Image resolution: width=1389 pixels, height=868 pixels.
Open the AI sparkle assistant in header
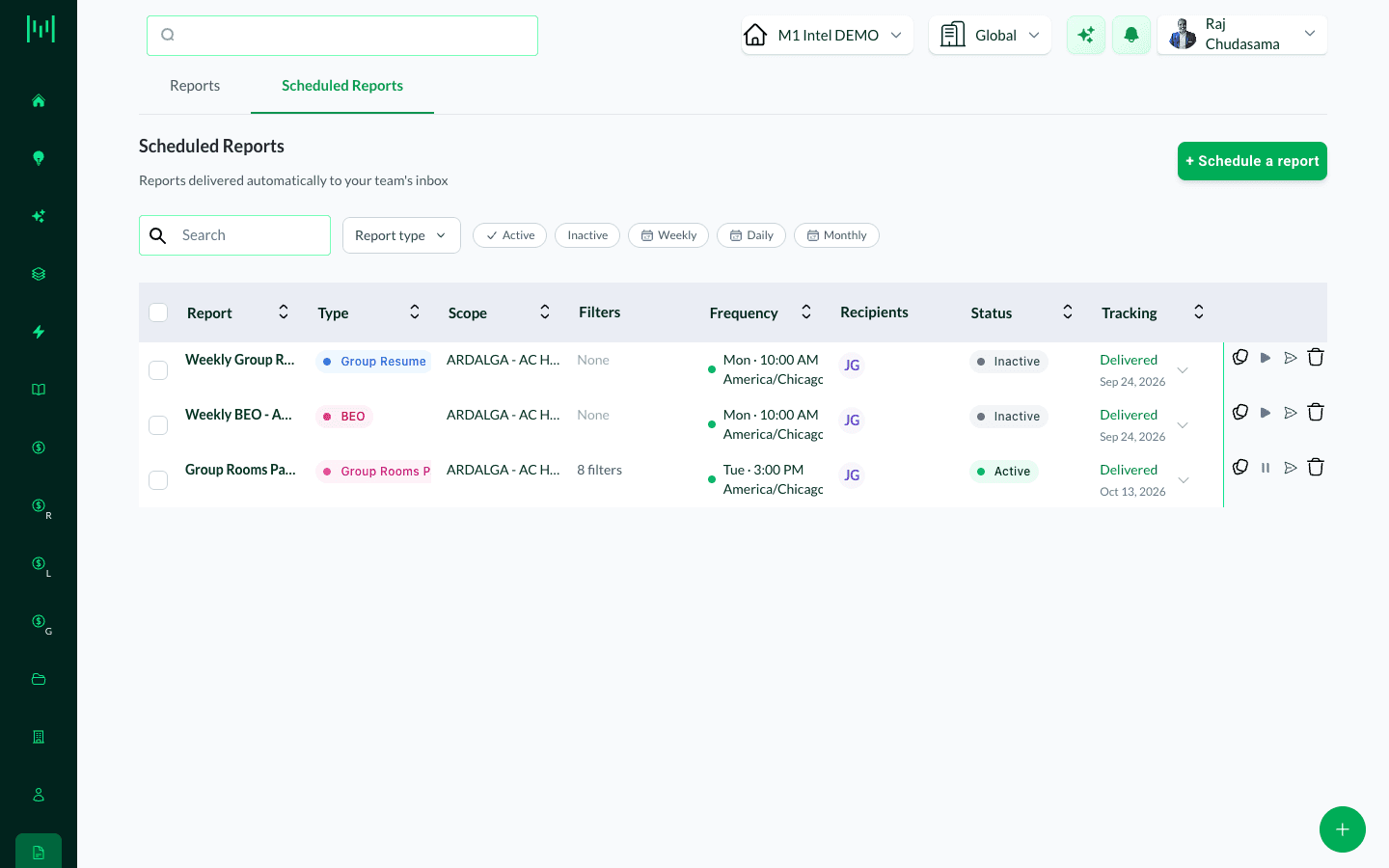click(1086, 35)
